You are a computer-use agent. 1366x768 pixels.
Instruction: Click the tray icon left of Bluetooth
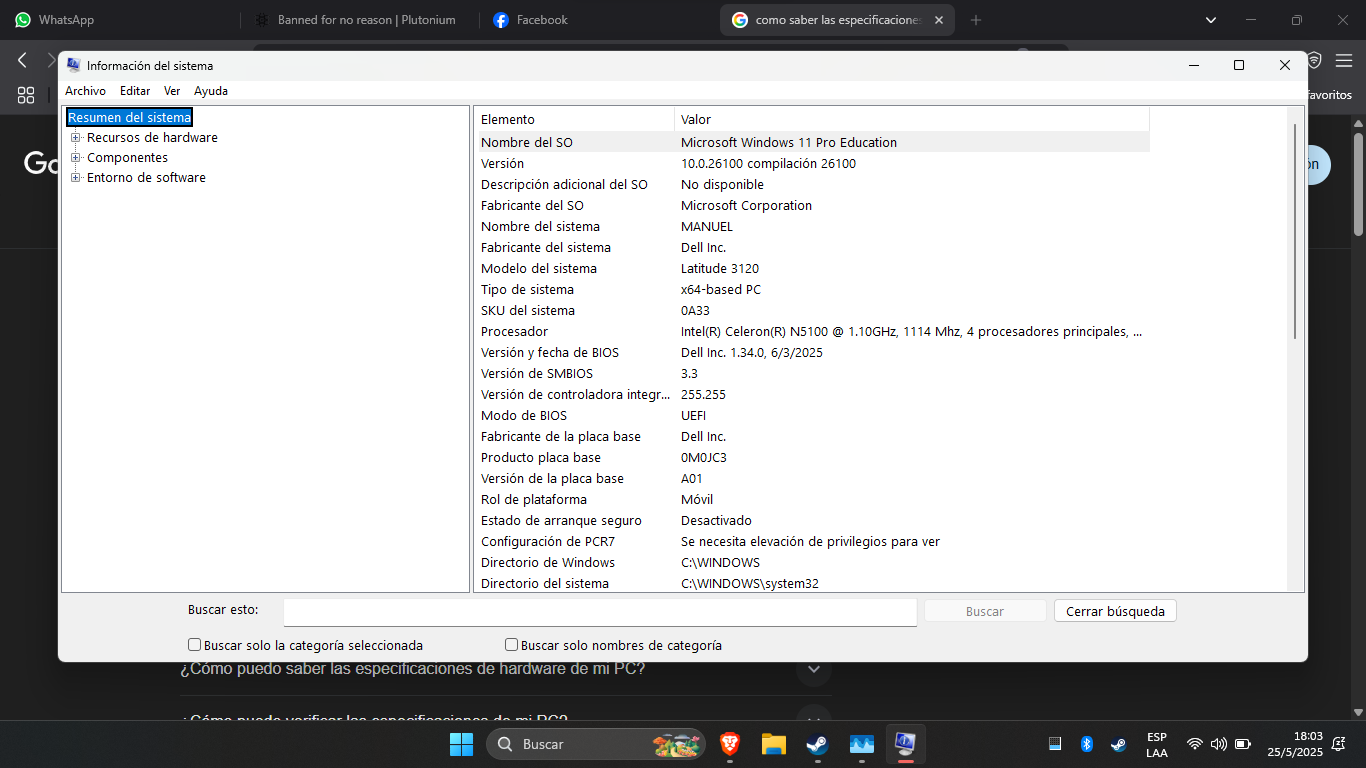(x=1054, y=744)
